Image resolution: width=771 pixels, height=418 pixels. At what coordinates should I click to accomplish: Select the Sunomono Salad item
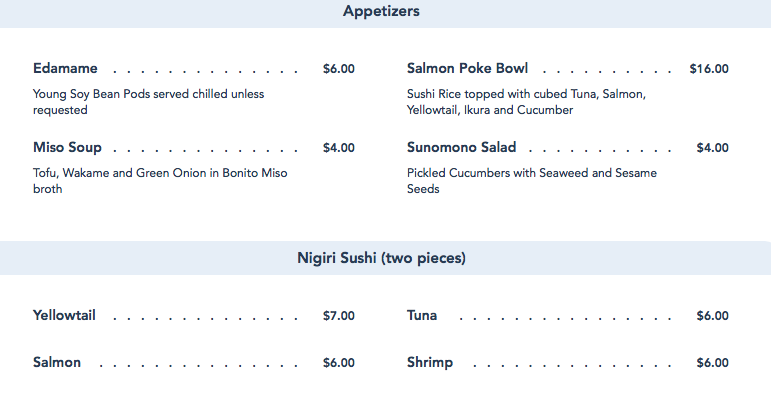461,148
